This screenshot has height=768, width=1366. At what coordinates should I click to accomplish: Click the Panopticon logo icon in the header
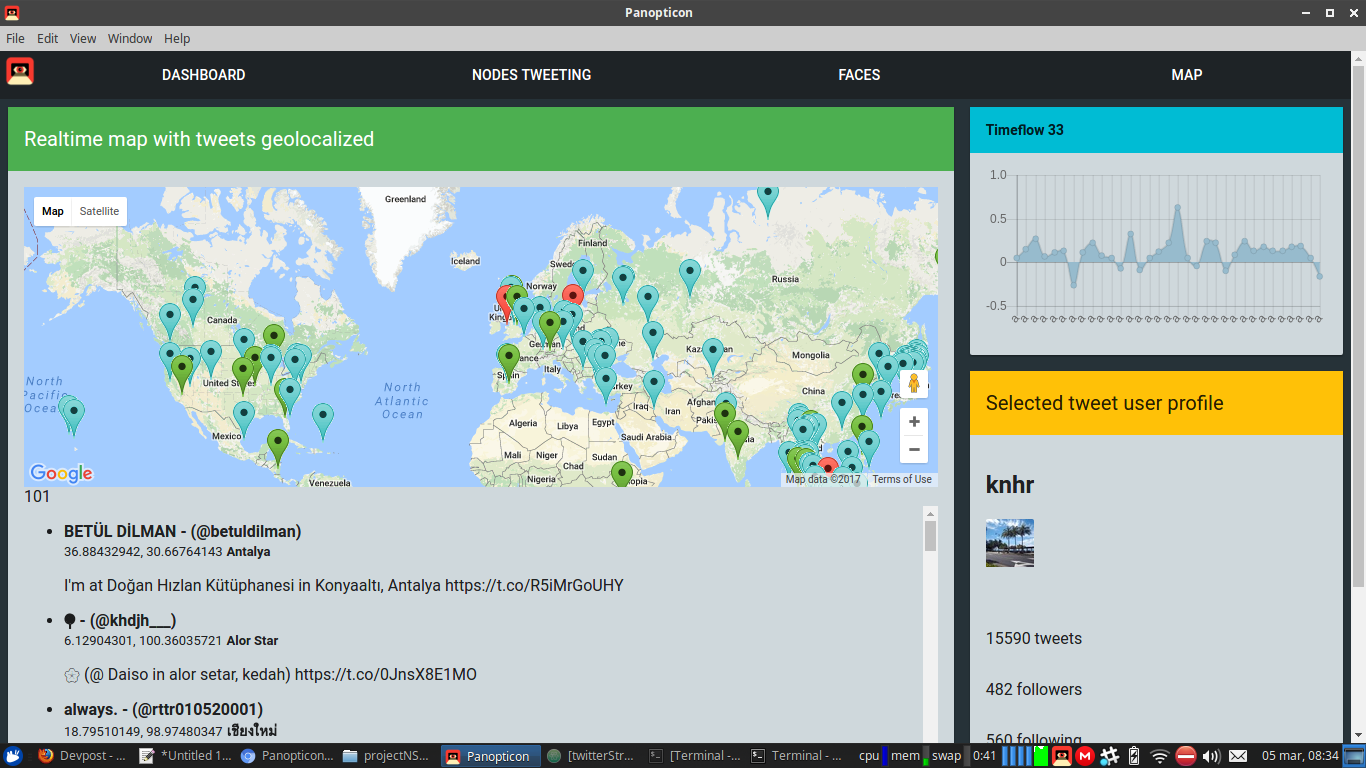pos(20,72)
